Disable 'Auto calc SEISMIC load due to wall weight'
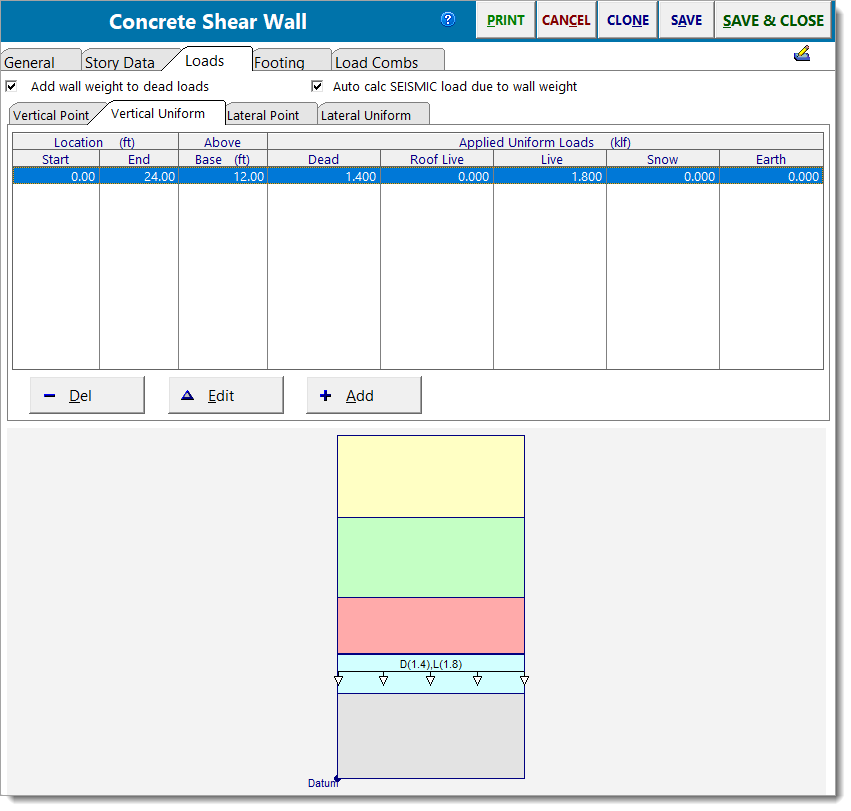 click(x=316, y=86)
